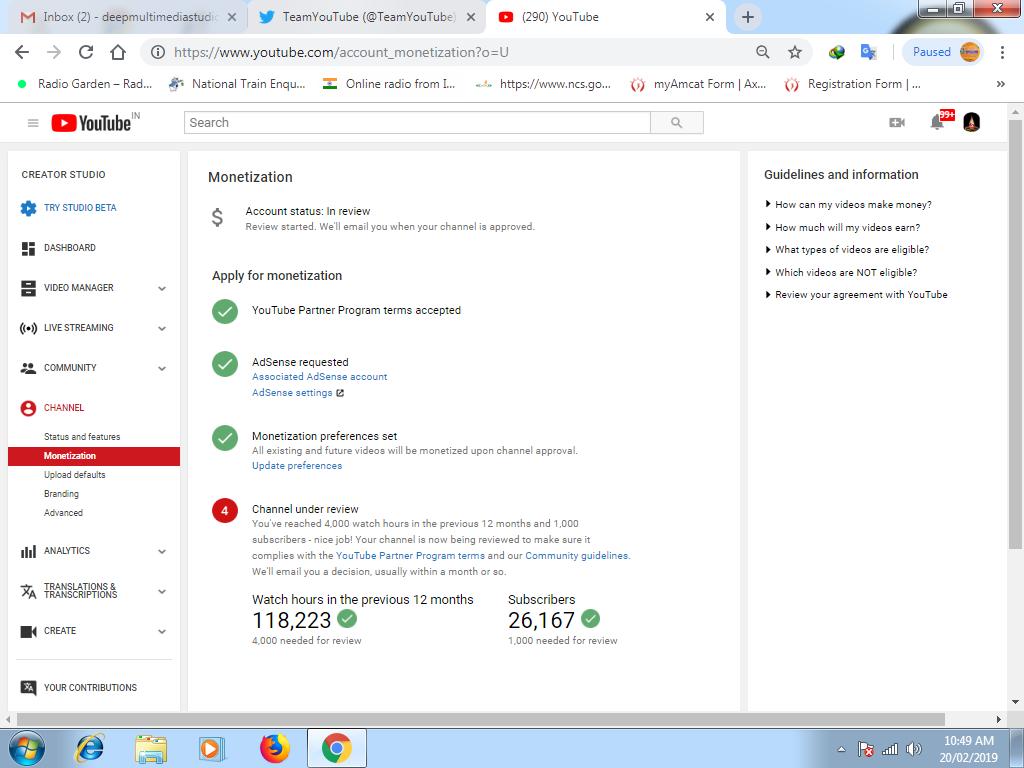
Task: Click the YouTube search input field
Action: pos(417,123)
